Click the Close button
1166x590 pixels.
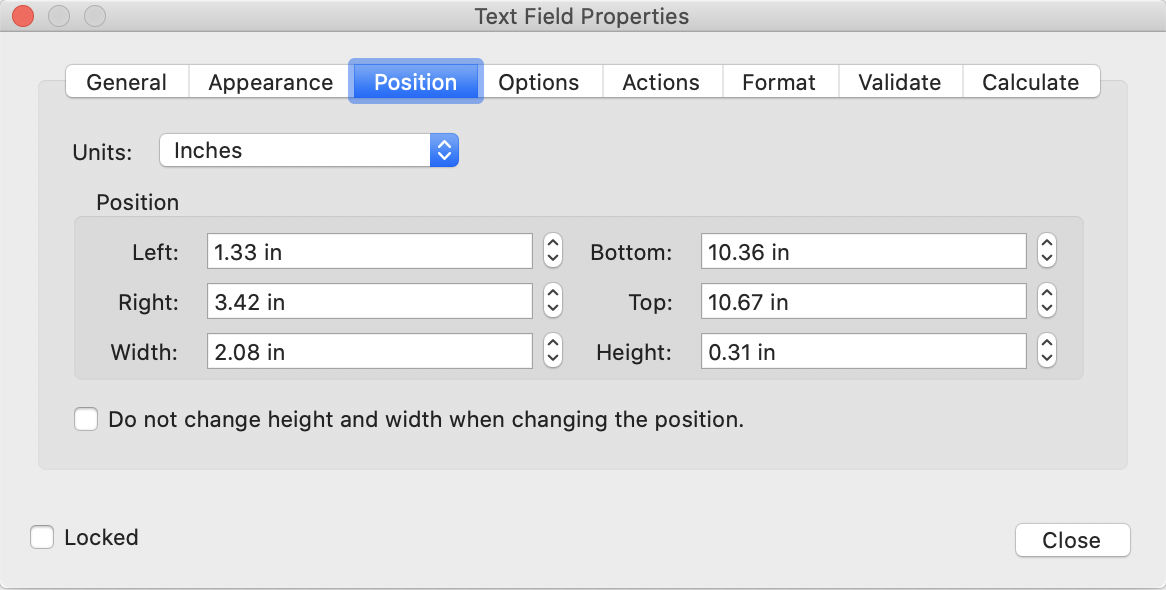pyautogui.click(x=1072, y=540)
